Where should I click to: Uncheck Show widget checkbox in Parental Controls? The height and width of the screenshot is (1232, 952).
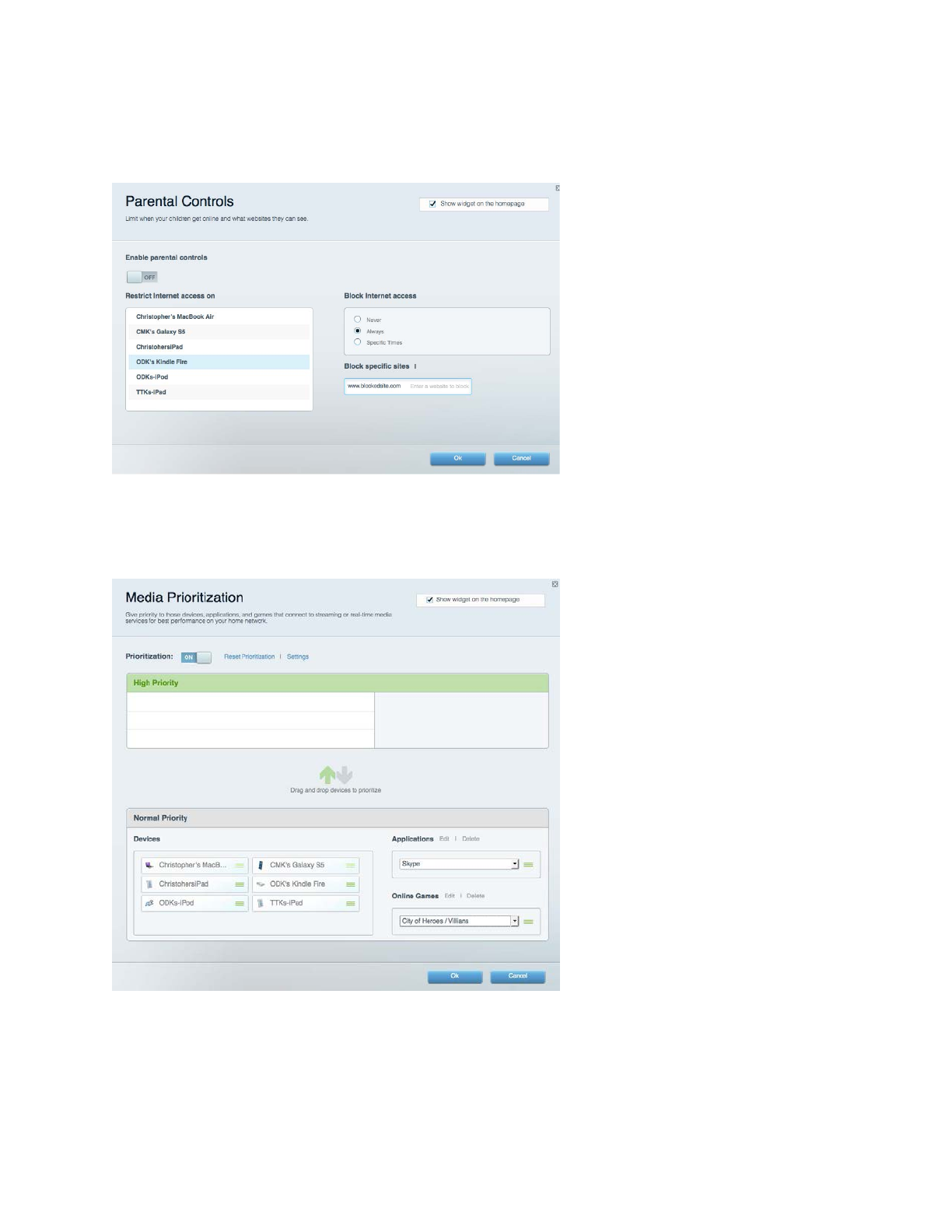tap(432, 204)
